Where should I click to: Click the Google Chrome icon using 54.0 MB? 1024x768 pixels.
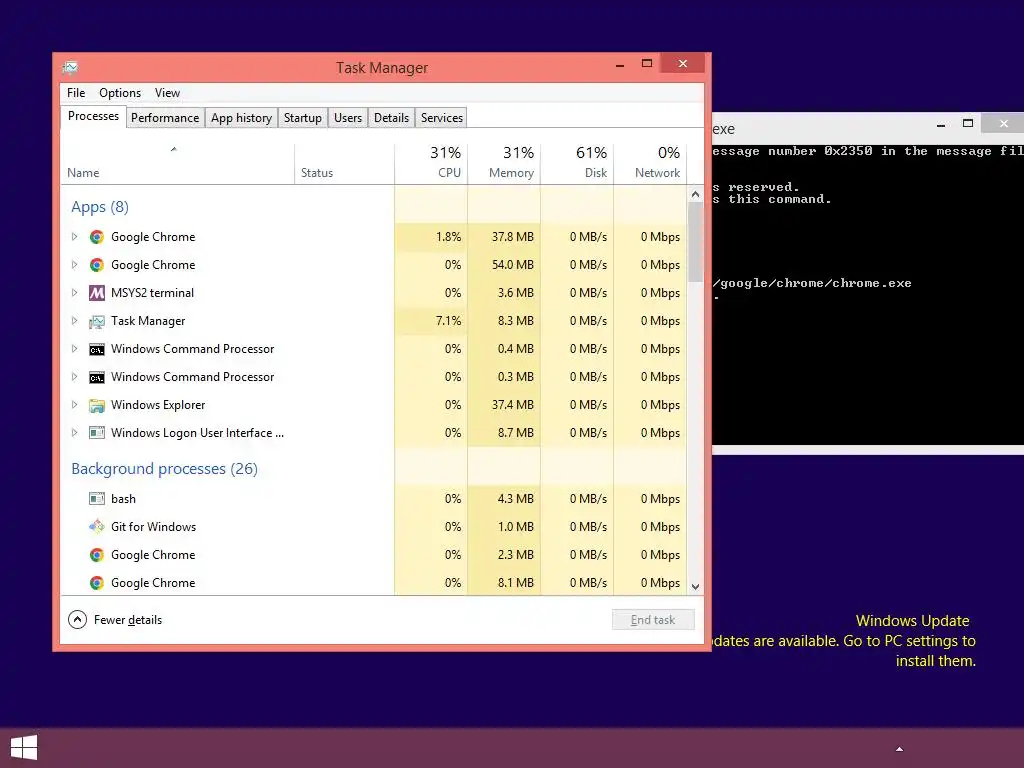point(97,265)
